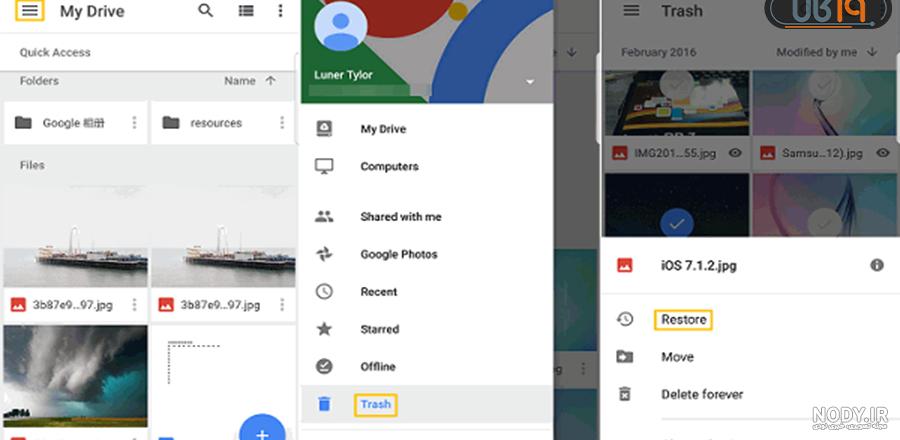900x440 pixels.
Task: Toggle Name sort direction arrow
Action: (270, 81)
